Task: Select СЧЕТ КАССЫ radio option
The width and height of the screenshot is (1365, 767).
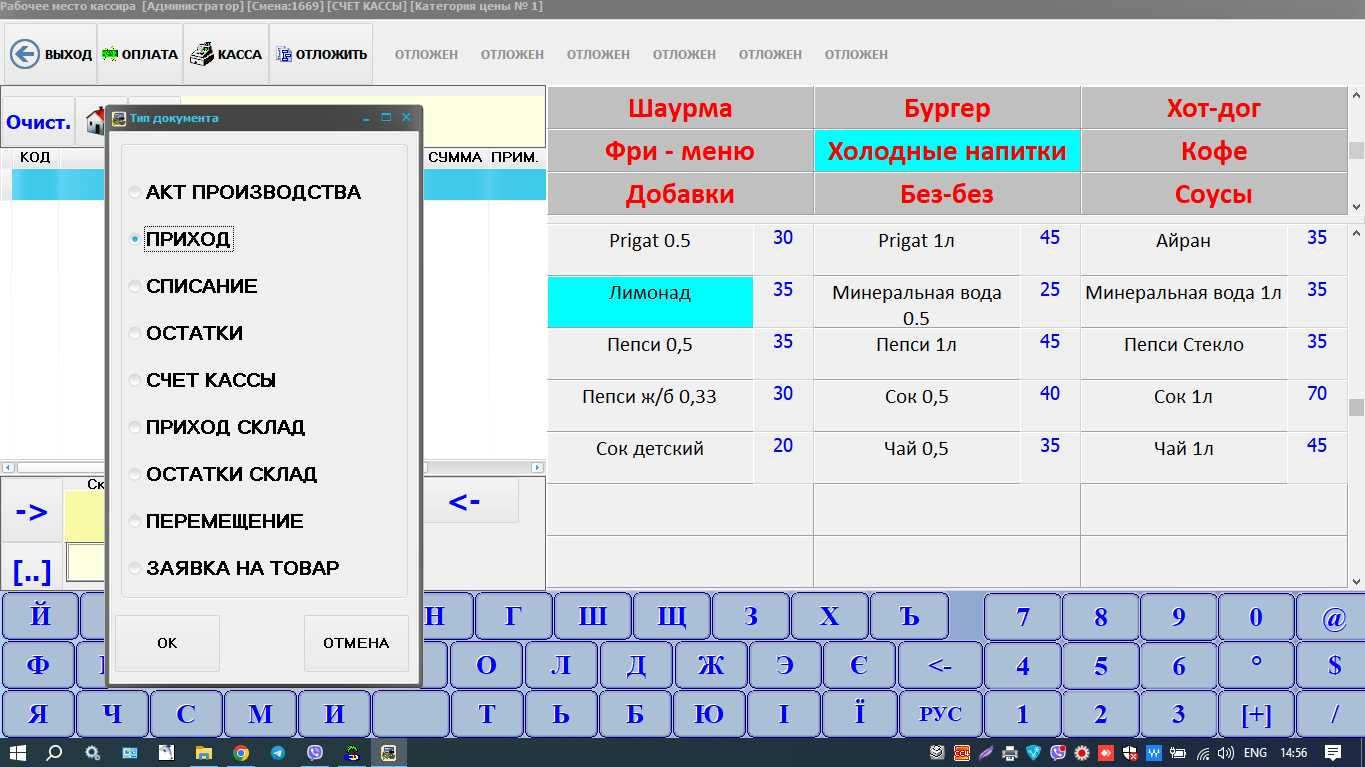Action: [202, 380]
